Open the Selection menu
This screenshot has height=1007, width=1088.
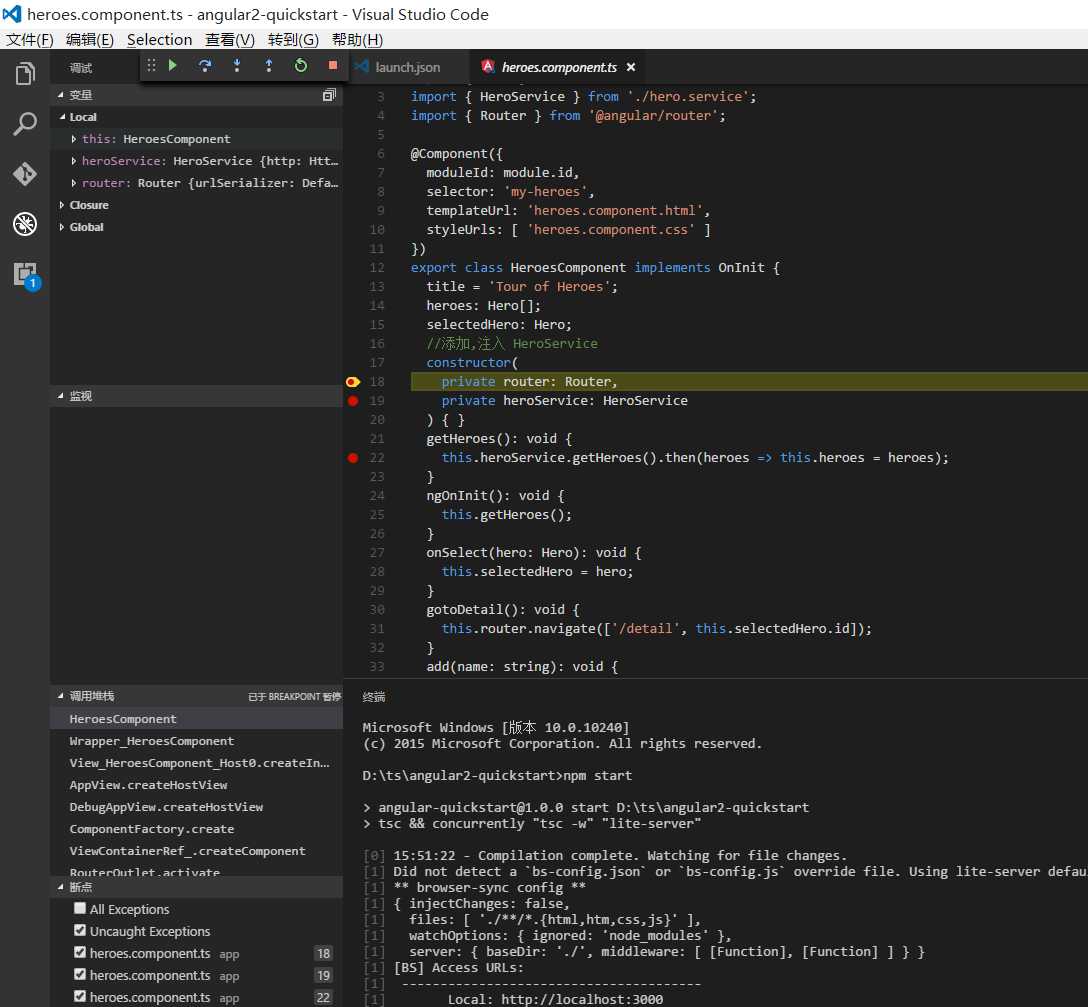point(160,40)
